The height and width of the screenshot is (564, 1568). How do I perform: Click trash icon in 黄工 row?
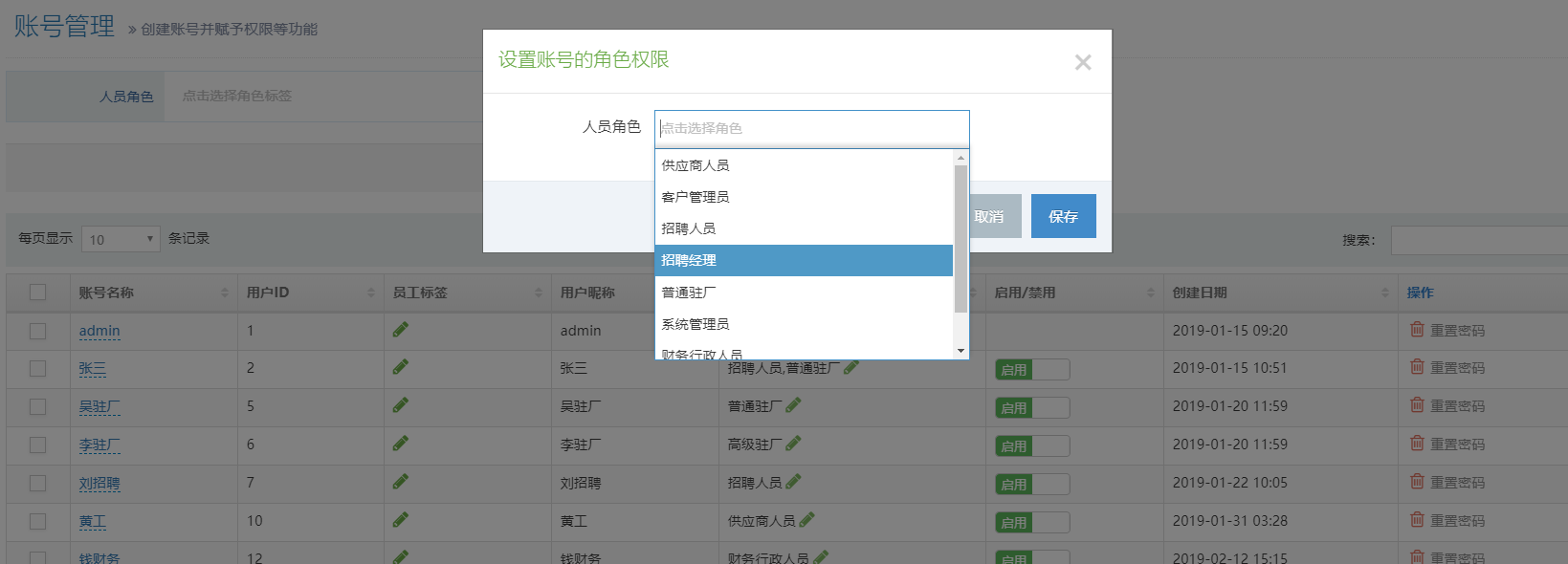(x=1417, y=520)
